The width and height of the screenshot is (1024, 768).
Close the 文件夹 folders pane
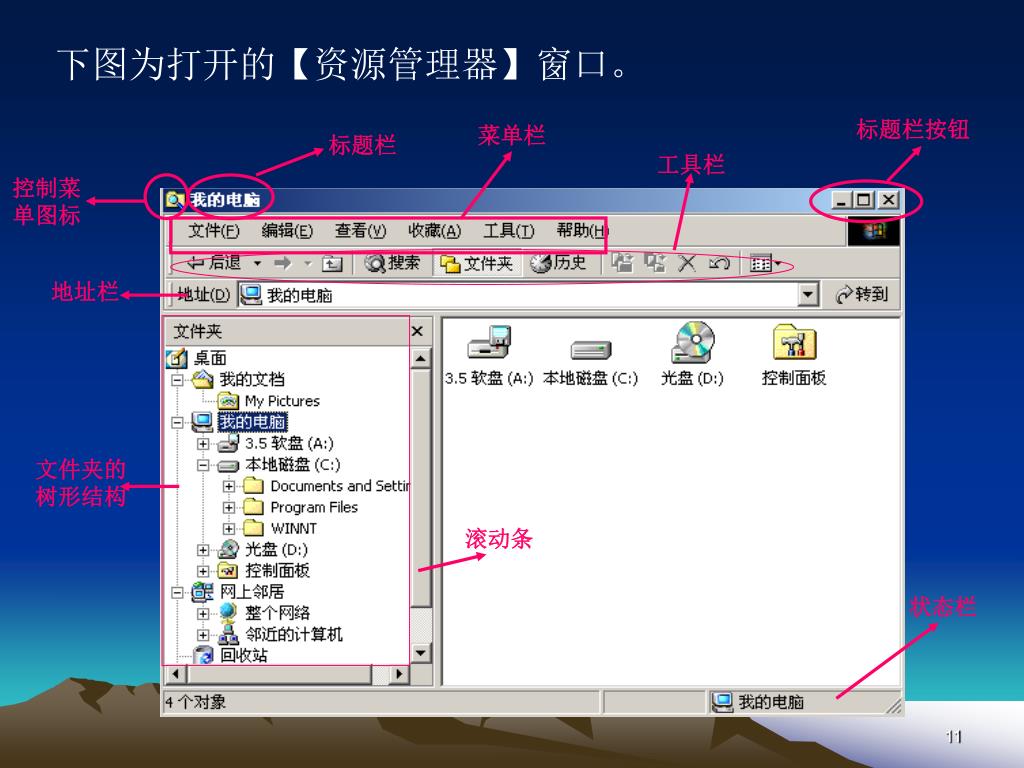(x=418, y=332)
